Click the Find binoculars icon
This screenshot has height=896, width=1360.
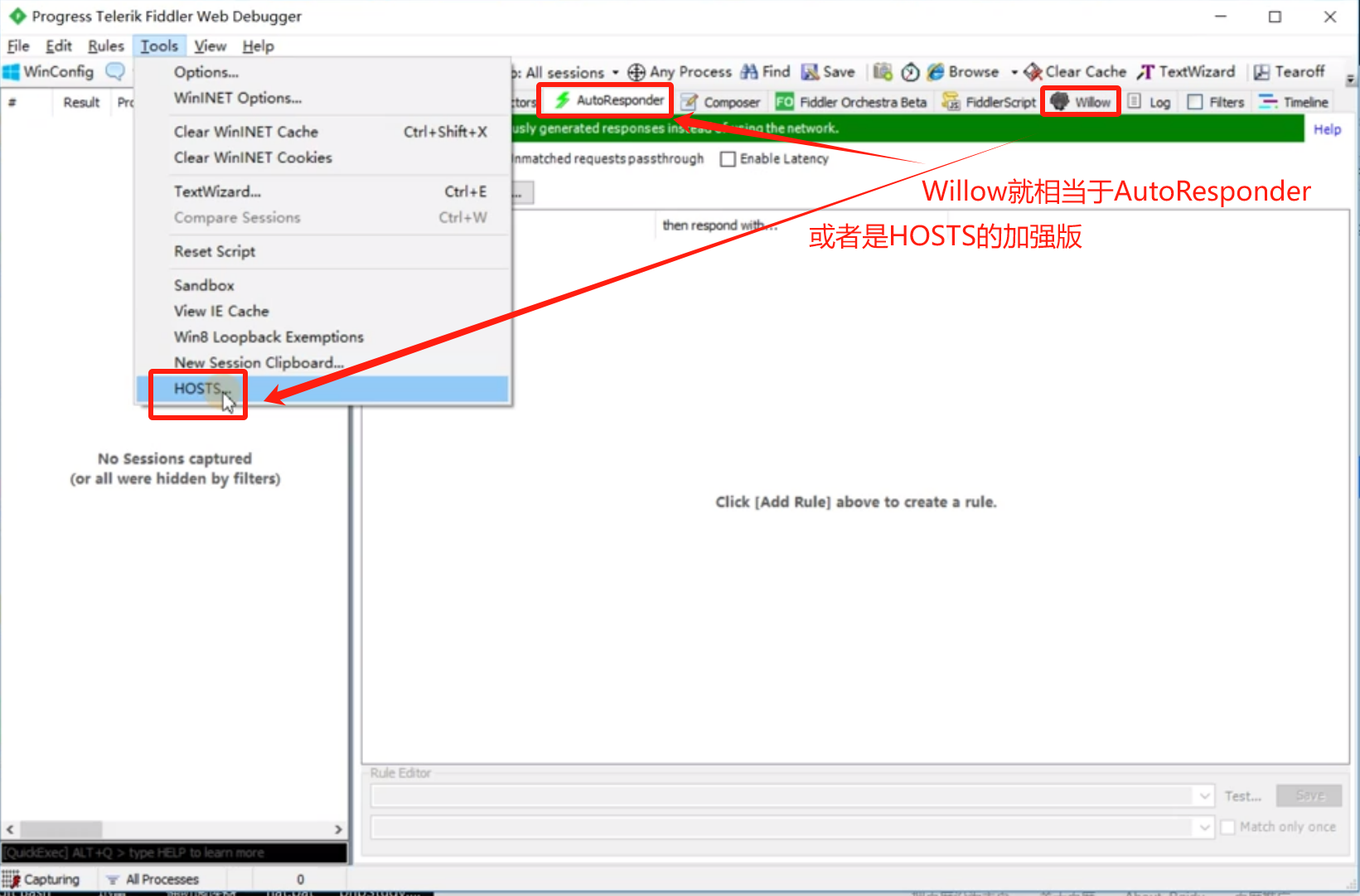click(x=749, y=72)
